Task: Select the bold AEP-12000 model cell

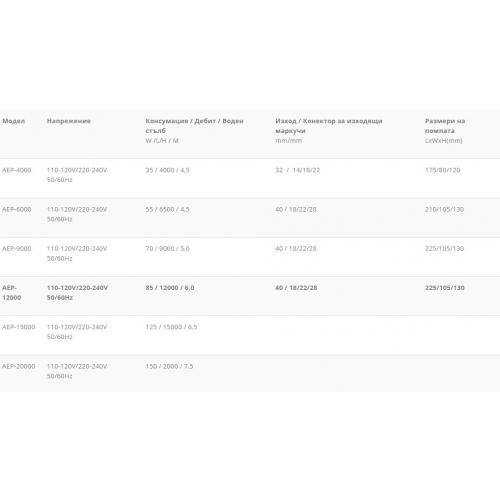Action: tap(12, 293)
